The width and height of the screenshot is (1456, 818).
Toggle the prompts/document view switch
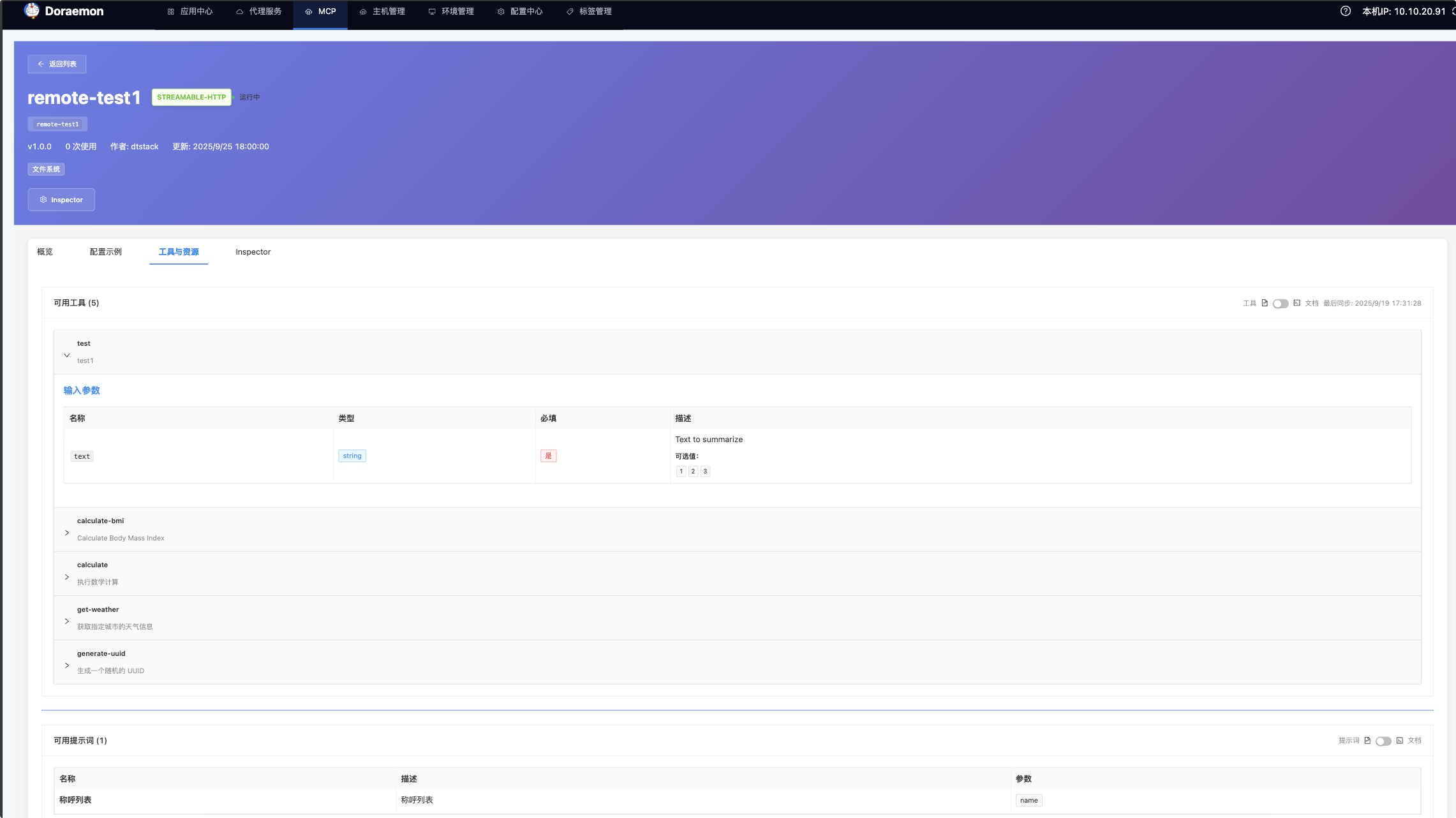(x=1383, y=741)
